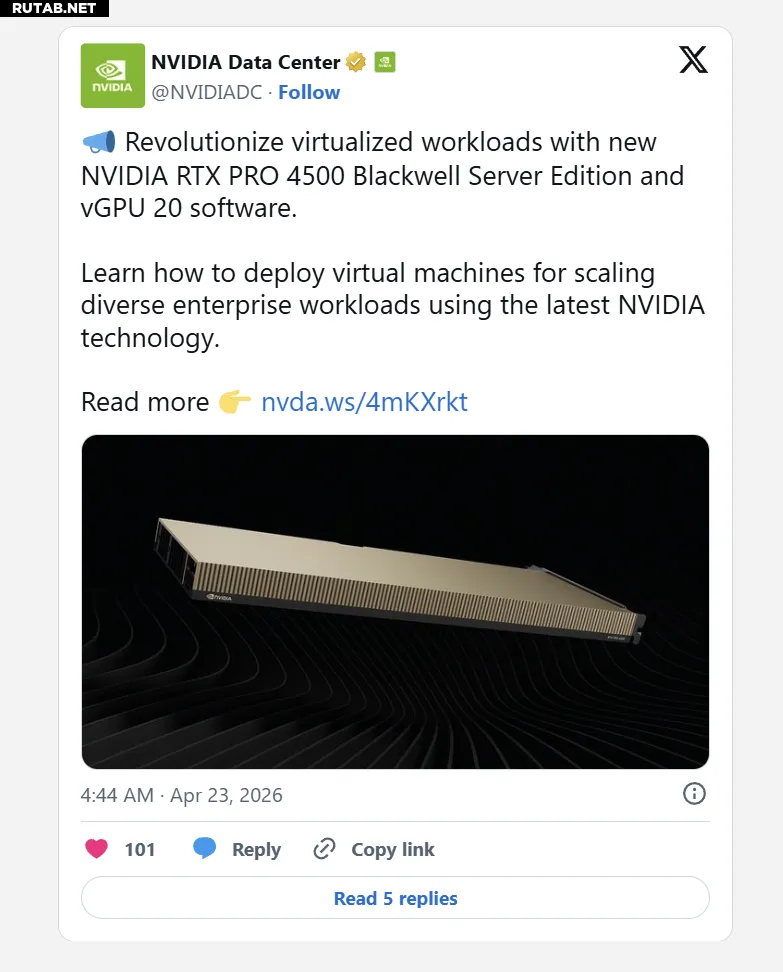Expand Read 5 replies
Screen dimensions: 783x972
tap(395, 898)
